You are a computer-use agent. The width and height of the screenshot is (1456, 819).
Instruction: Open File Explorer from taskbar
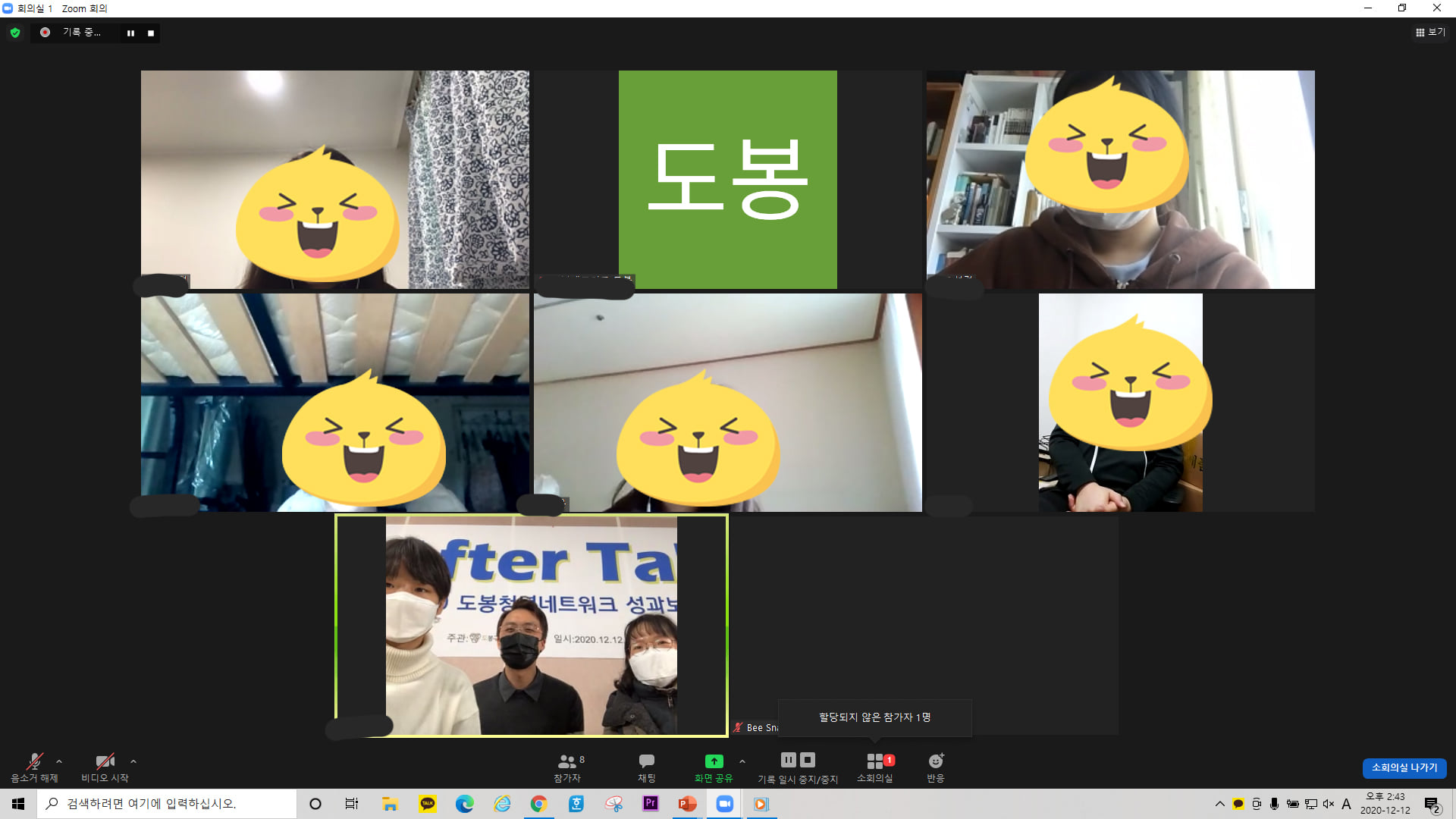tap(390, 804)
